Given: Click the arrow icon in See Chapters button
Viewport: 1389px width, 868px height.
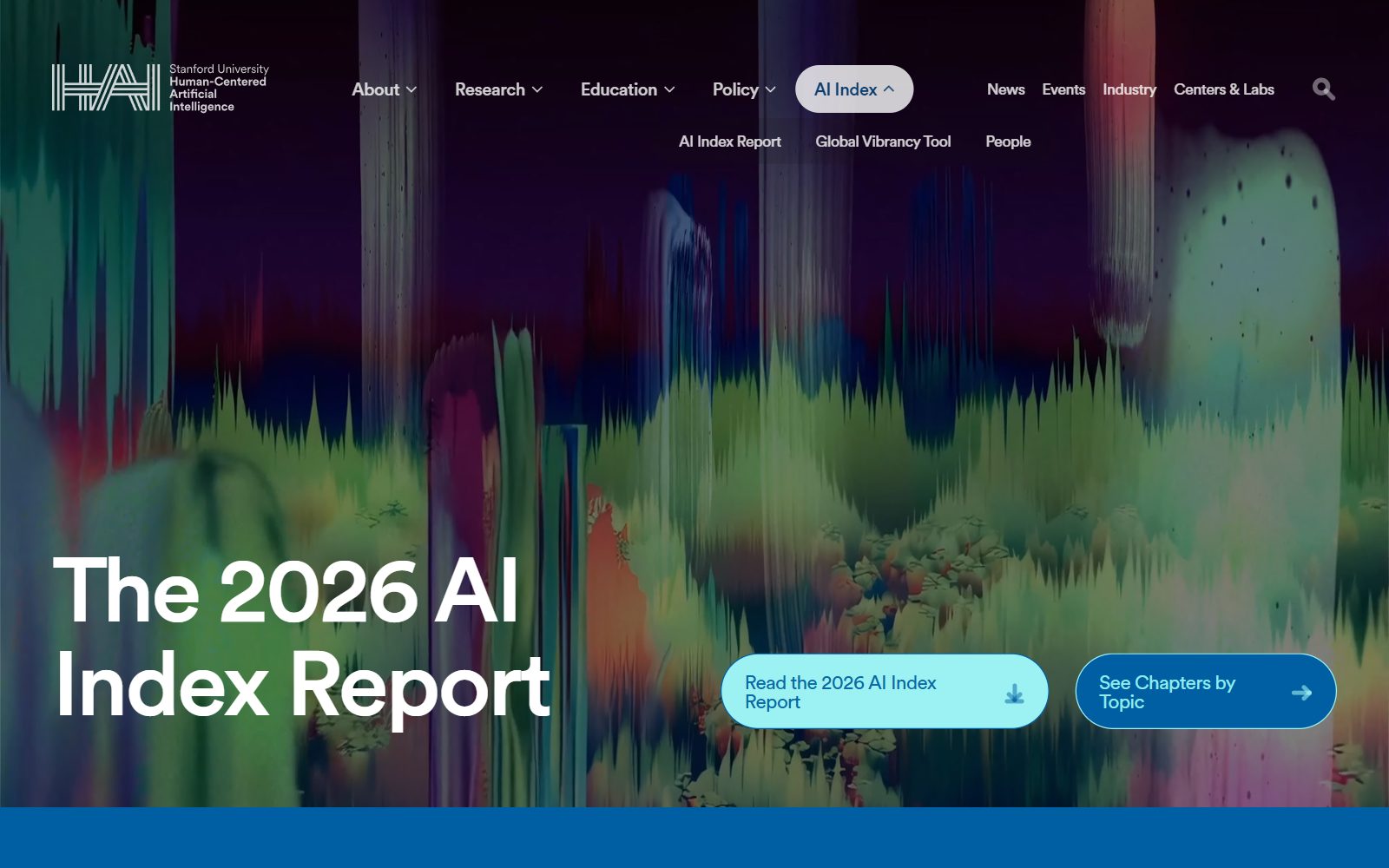Looking at the screenshot, I should coord(1301,693).
